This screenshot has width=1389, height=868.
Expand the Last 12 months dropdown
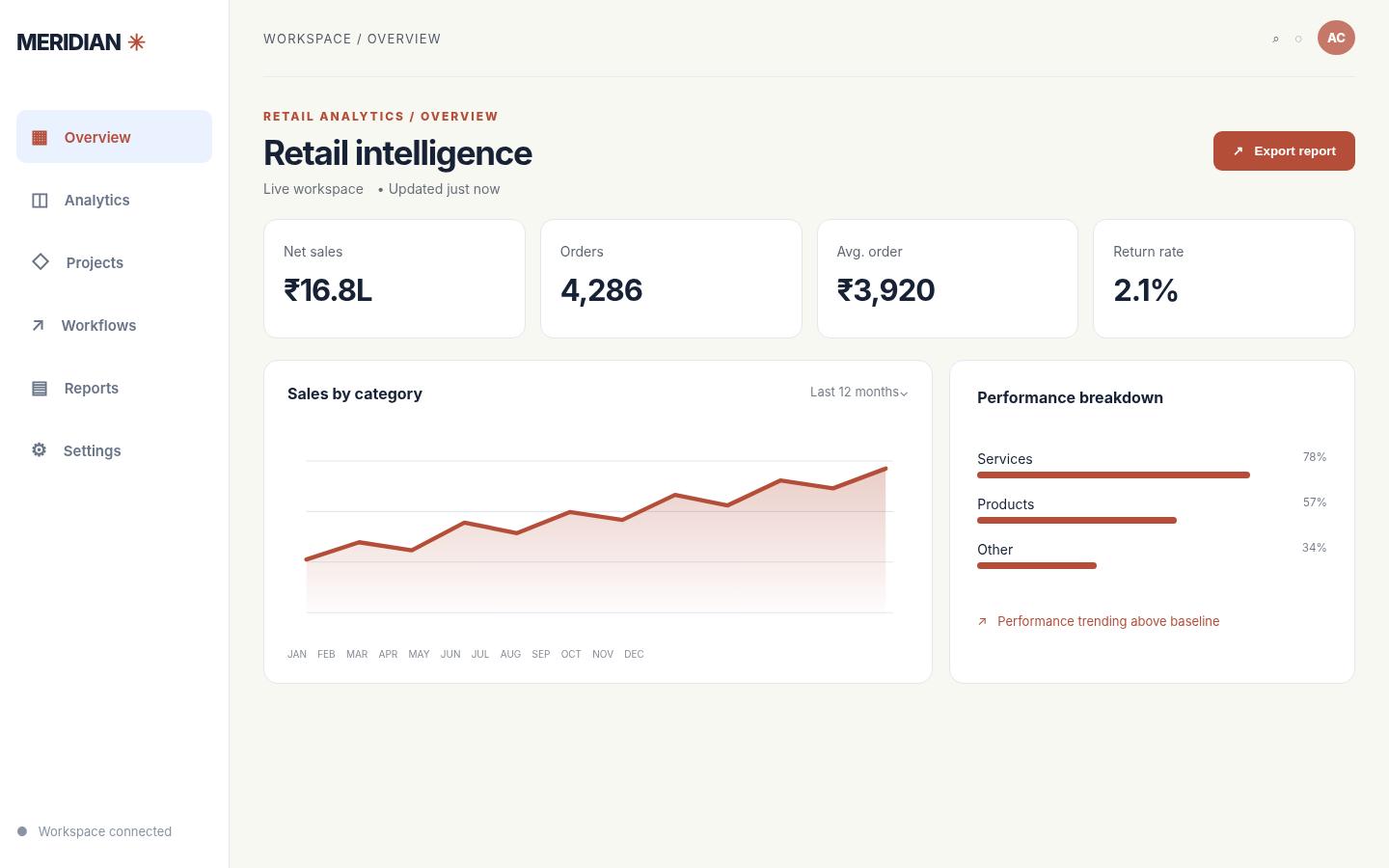point(858,392)
